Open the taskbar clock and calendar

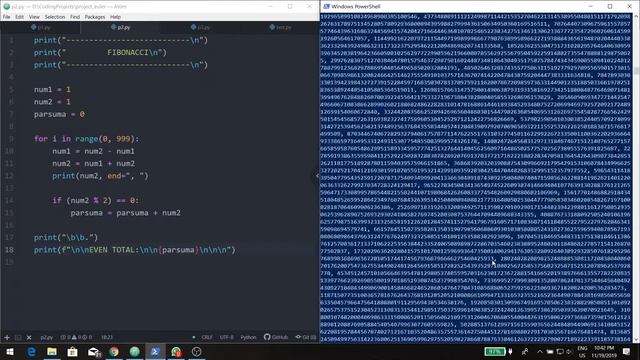point(604,352)
